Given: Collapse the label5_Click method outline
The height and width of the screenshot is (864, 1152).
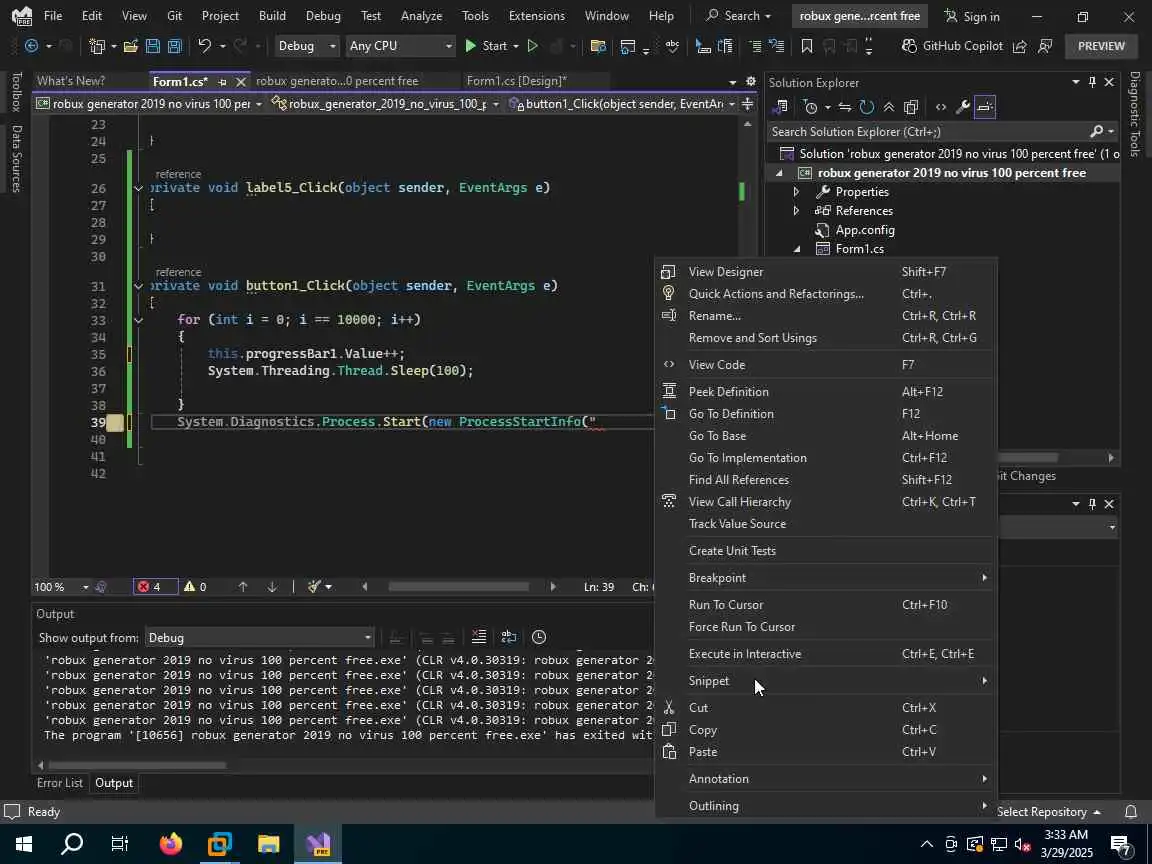Looking at the screenshot, I should 138,188.
